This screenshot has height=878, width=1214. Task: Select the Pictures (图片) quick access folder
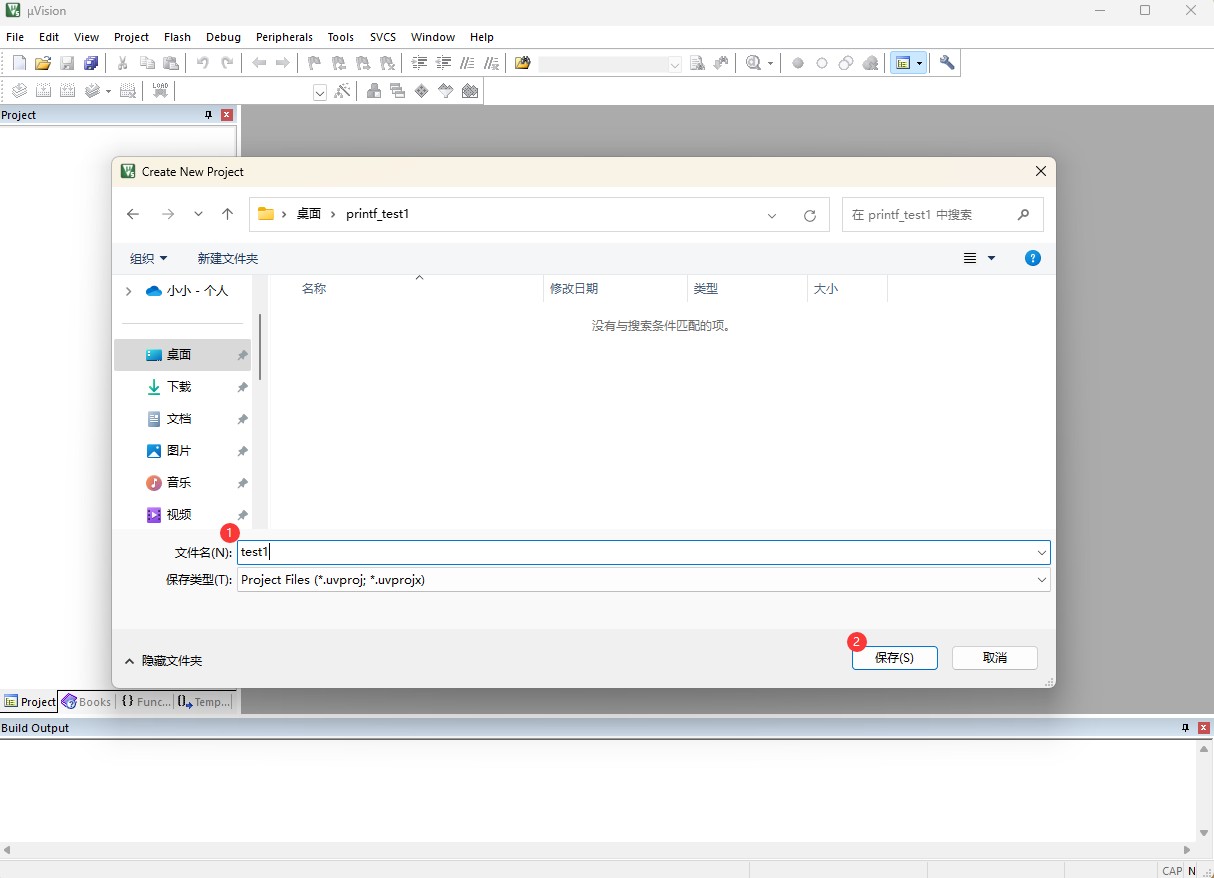point(178,451)
